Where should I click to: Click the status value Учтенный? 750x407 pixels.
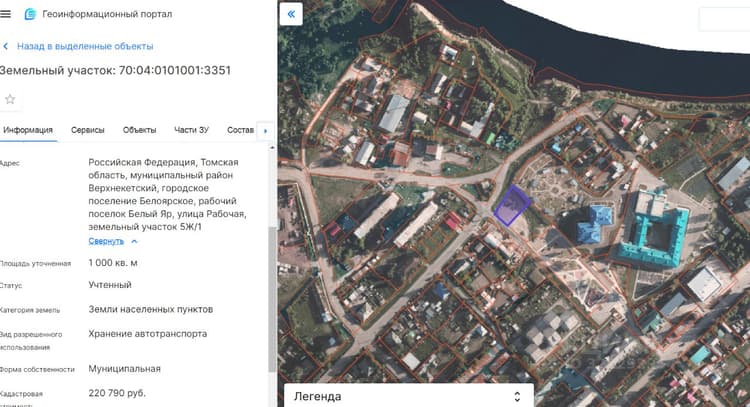(110, 285)
